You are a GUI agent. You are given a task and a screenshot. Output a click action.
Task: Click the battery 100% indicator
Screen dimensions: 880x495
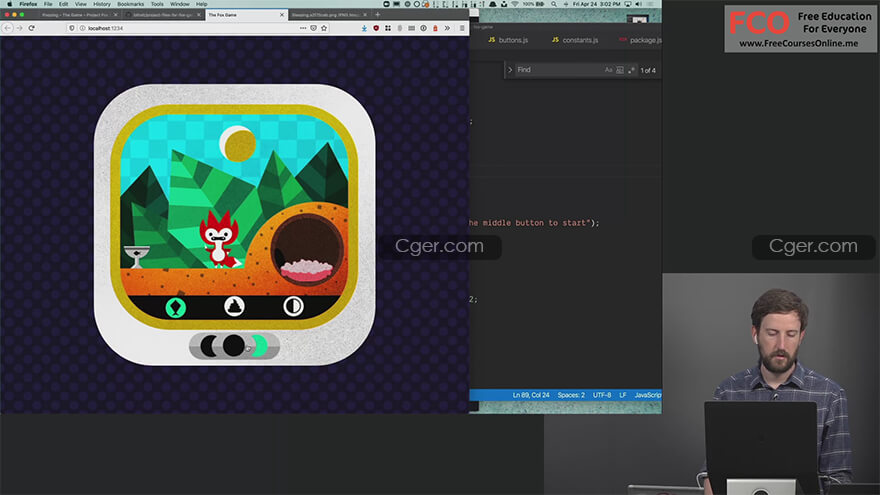coord(533,4)
